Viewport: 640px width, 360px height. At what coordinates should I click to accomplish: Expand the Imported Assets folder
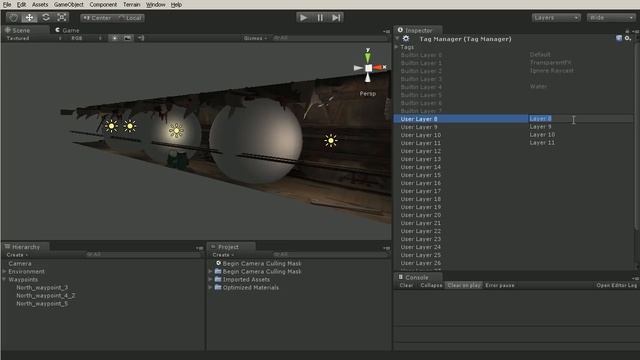tap(210, 280)
